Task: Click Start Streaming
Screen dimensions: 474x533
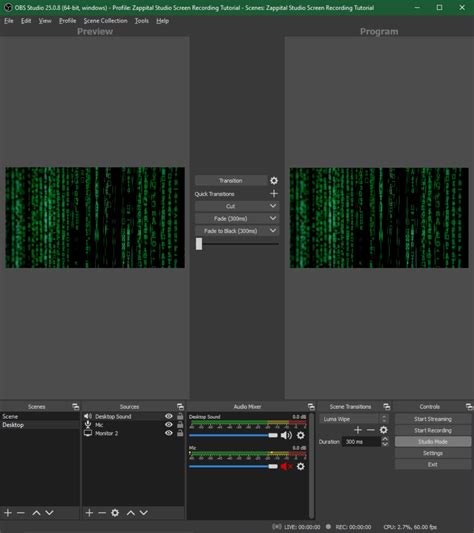Action: tap(433, 419)
